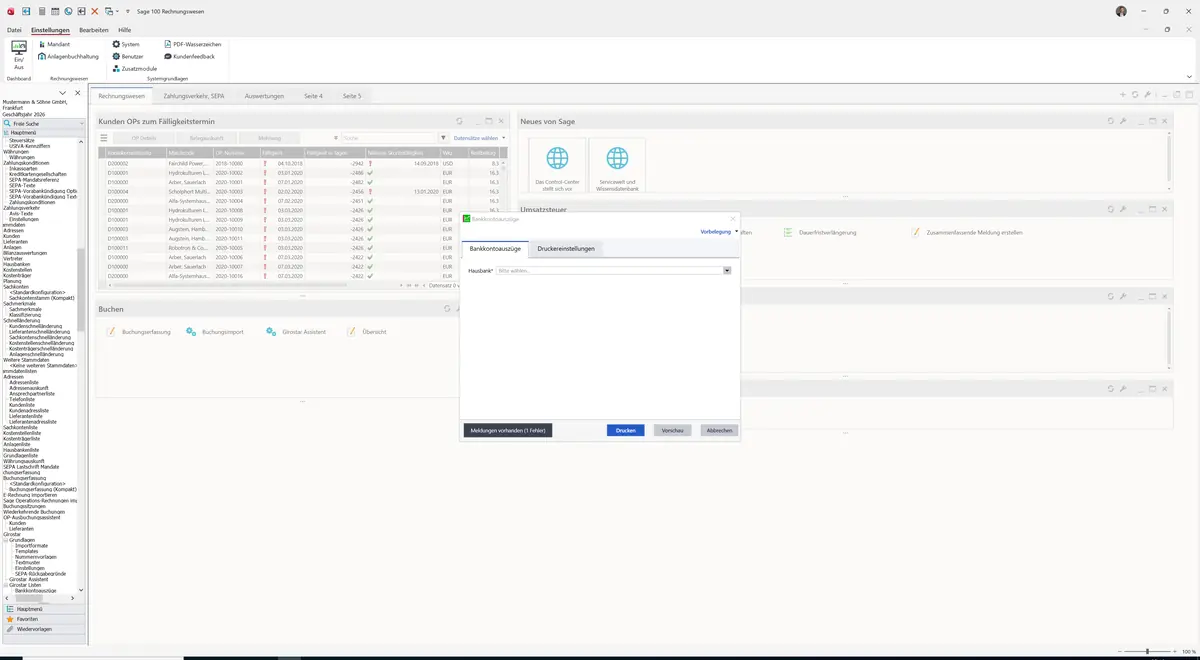Screen dimensions: 1200x660
Task: Open Girostar Assistent in the Buchen panel
Action: click(x=297, y=331)
